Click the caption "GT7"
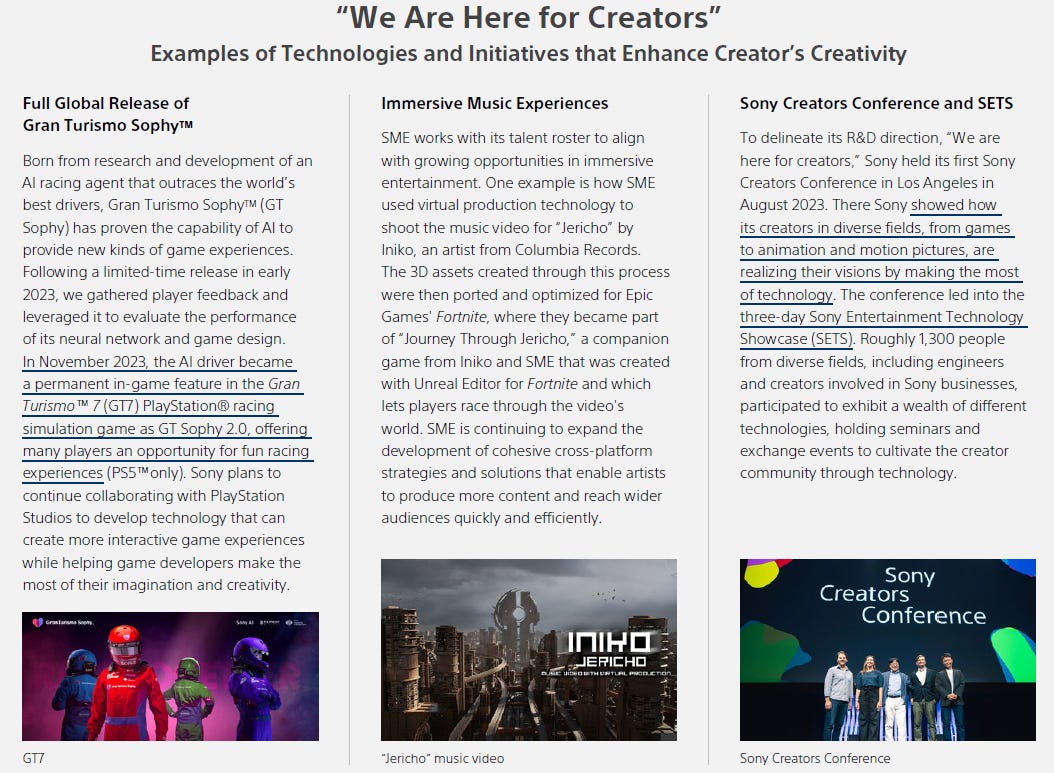Viewport: 1054px width, 773px height. coord(34,758)
